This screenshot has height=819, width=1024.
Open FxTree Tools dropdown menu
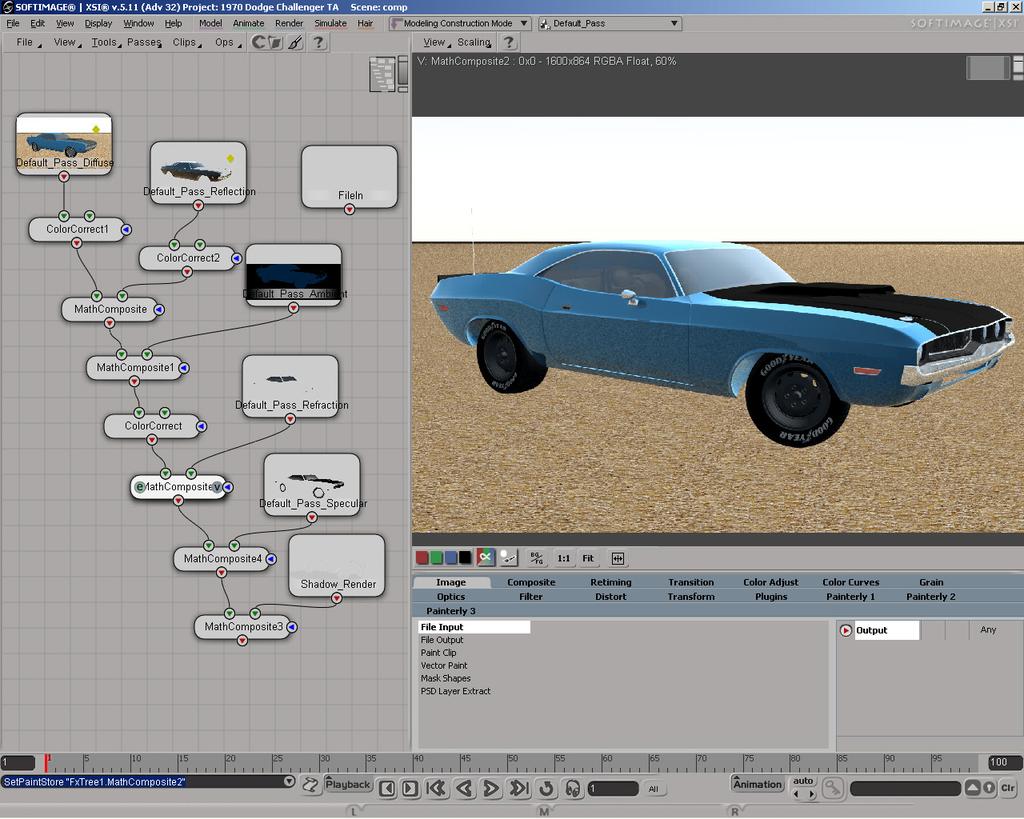(x=104, y=42)
